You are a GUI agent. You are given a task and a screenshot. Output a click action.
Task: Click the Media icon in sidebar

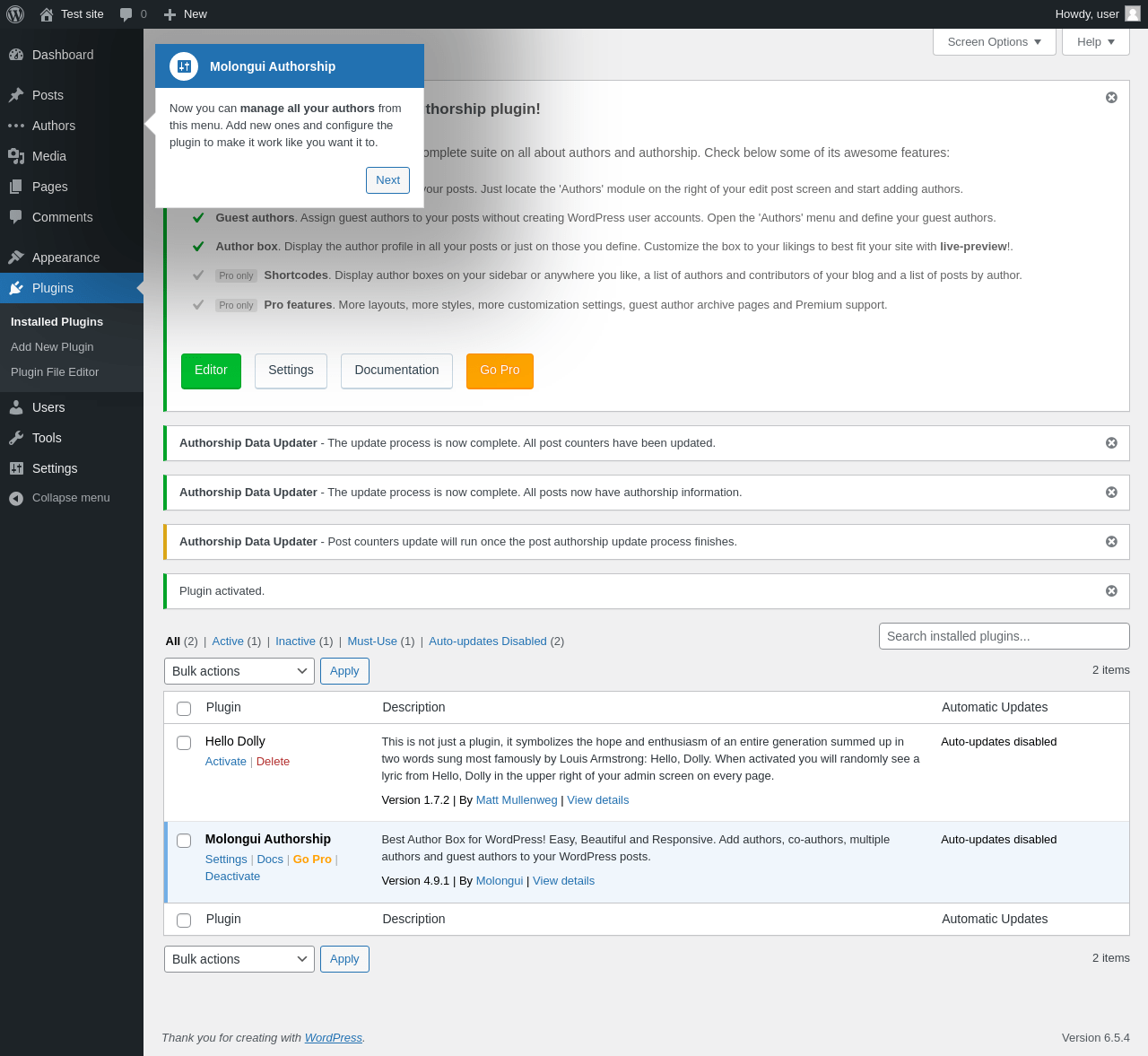[16, 156]
